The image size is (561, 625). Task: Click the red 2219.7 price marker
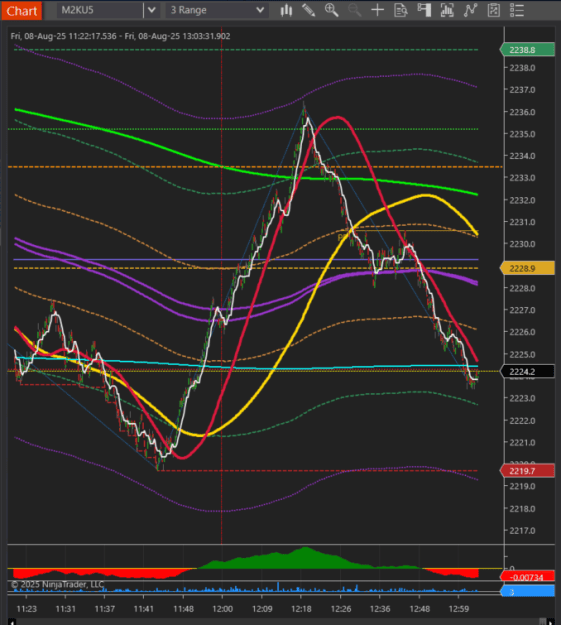coord(527,471)
